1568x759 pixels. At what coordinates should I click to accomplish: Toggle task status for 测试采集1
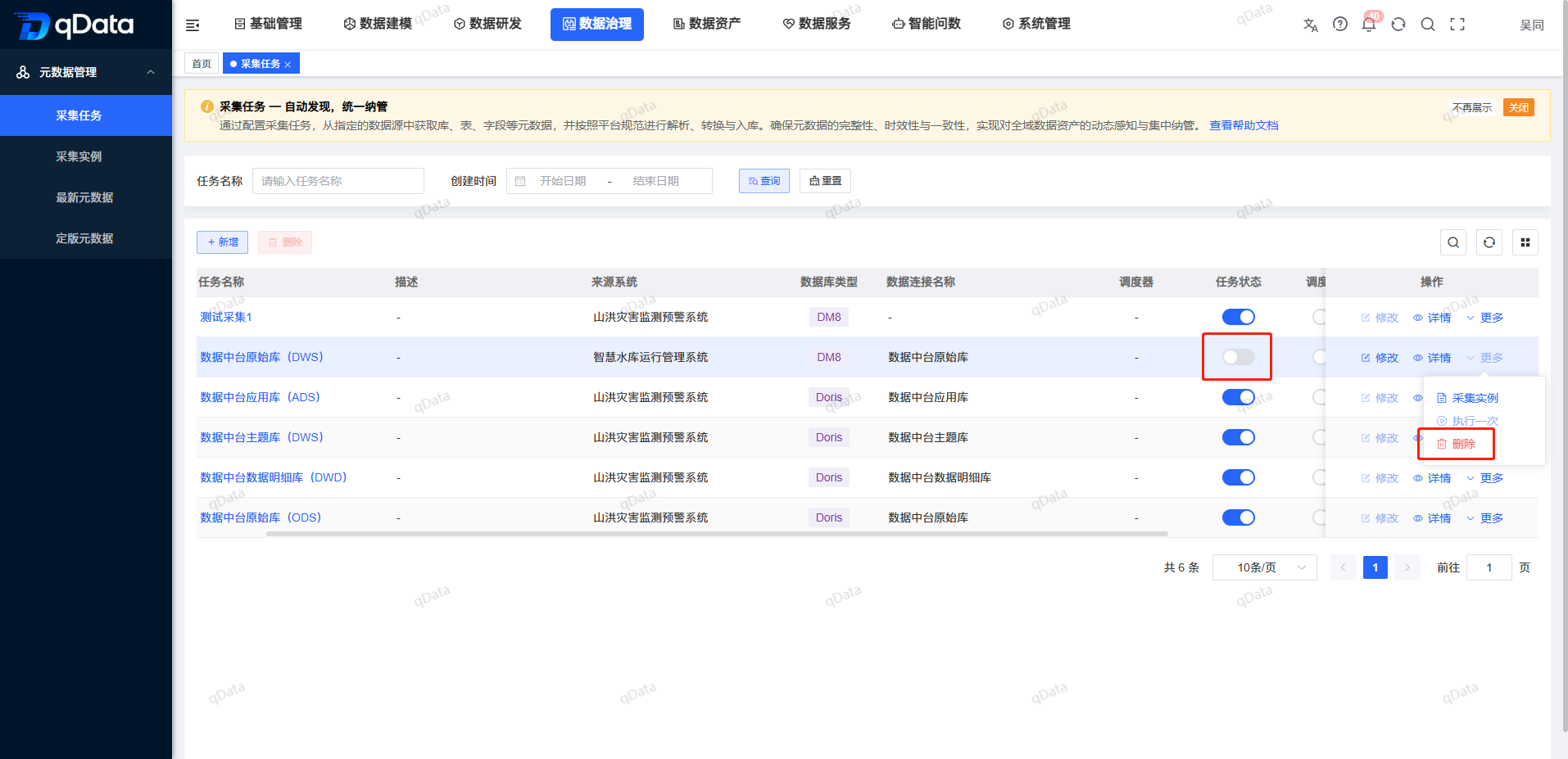coord(1238,317)
